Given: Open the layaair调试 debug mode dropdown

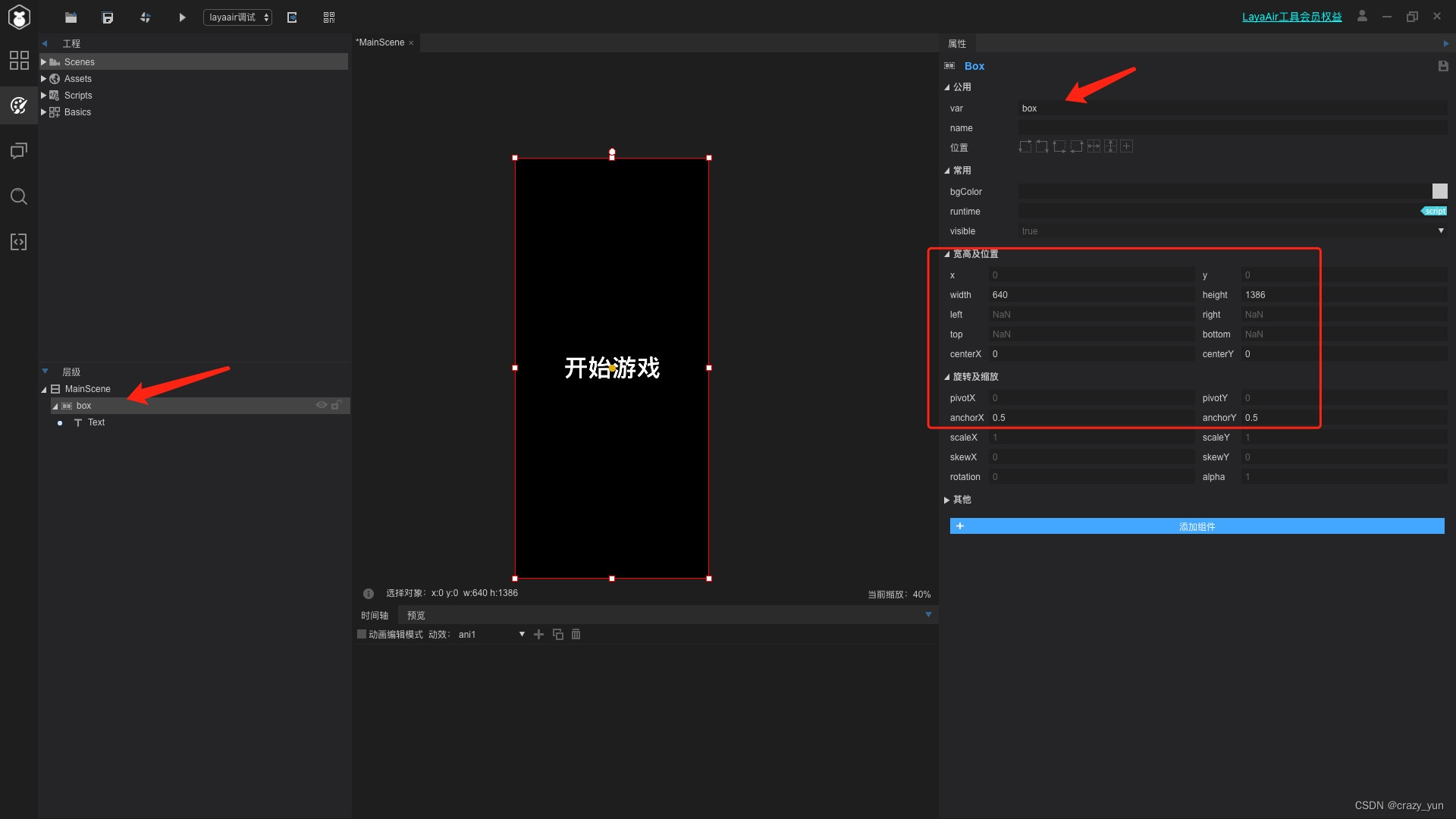Looking at the screenshot, I should point(237,17).
